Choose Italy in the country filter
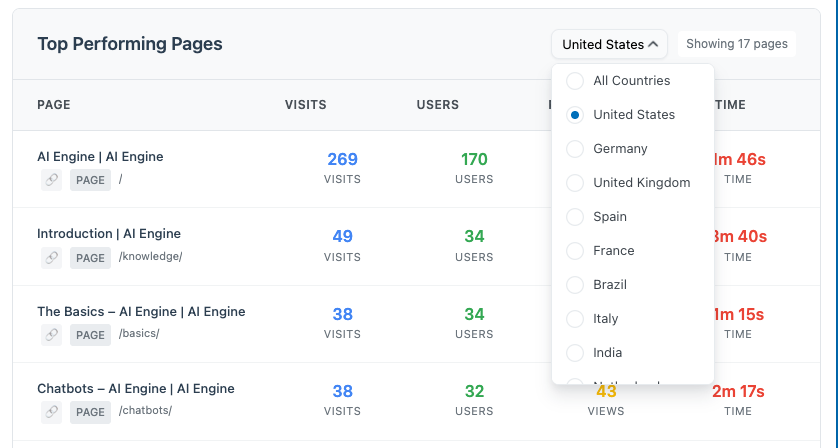Screen dimensions: 838x448 (575, 319)
